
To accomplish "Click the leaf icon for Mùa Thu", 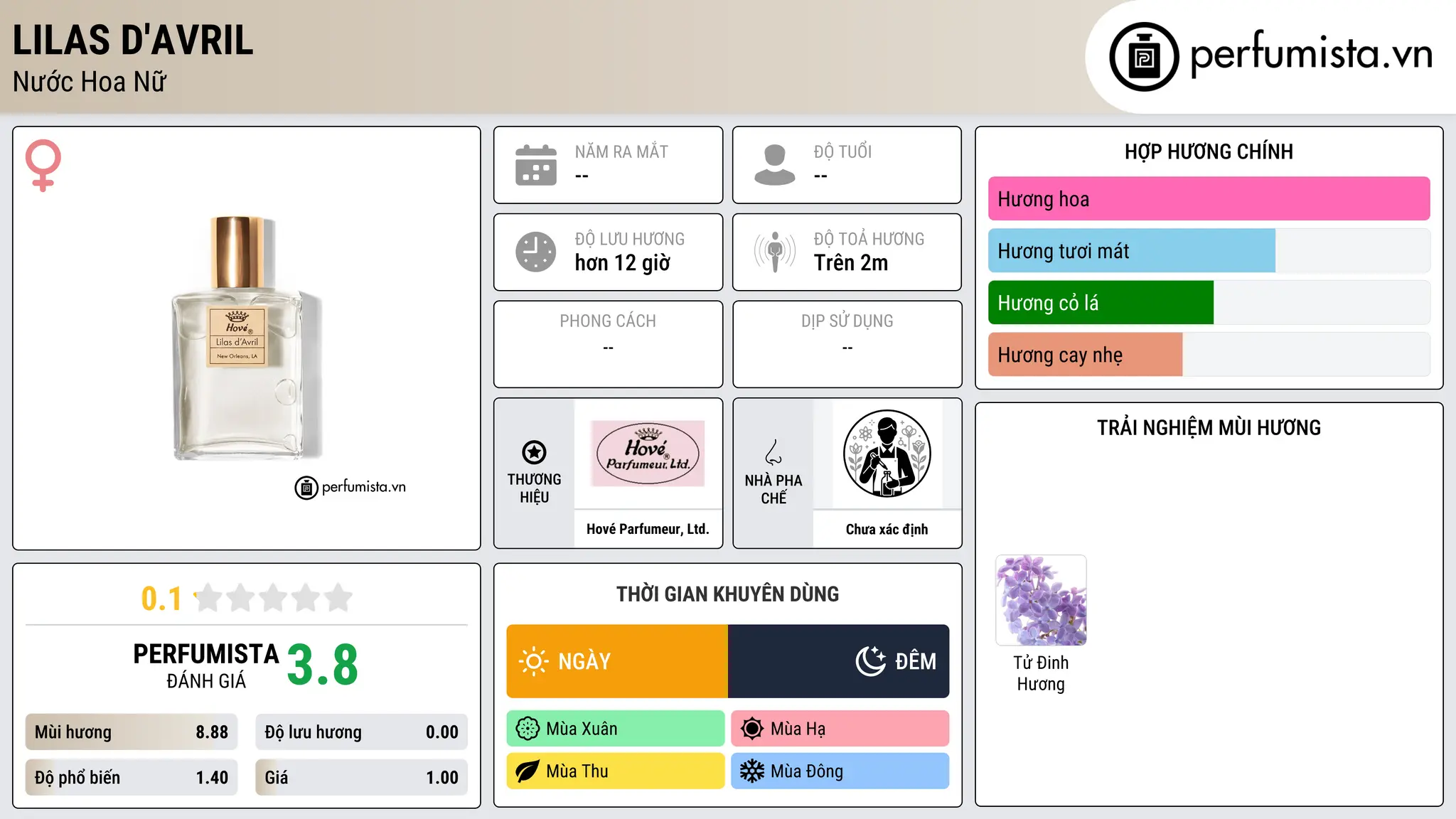I will [528, 771].
